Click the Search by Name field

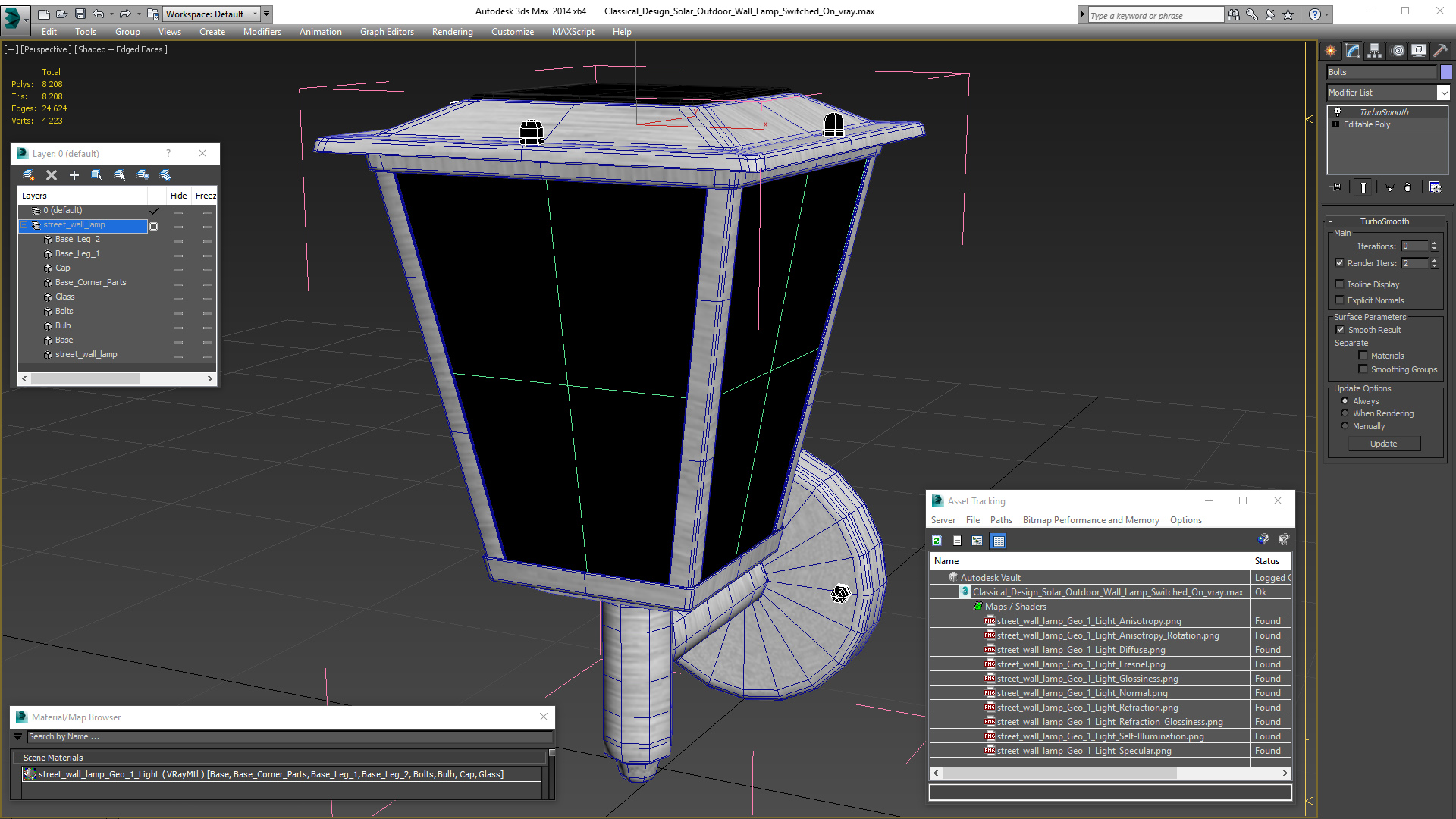pyautogui.click(x=288, y=736)
